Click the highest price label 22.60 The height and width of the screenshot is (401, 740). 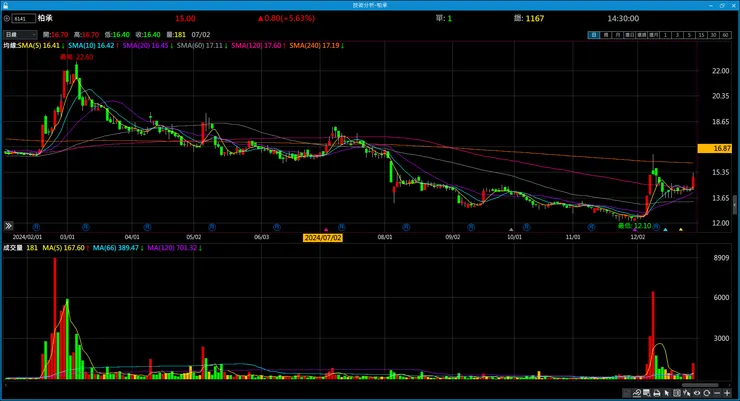pyautogui.click(x=76, y=57)
